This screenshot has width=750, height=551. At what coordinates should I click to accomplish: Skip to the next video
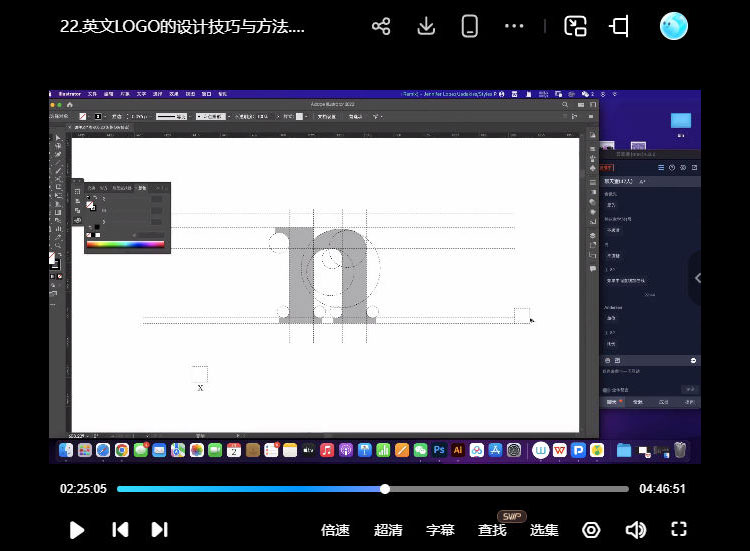(159, 530)
